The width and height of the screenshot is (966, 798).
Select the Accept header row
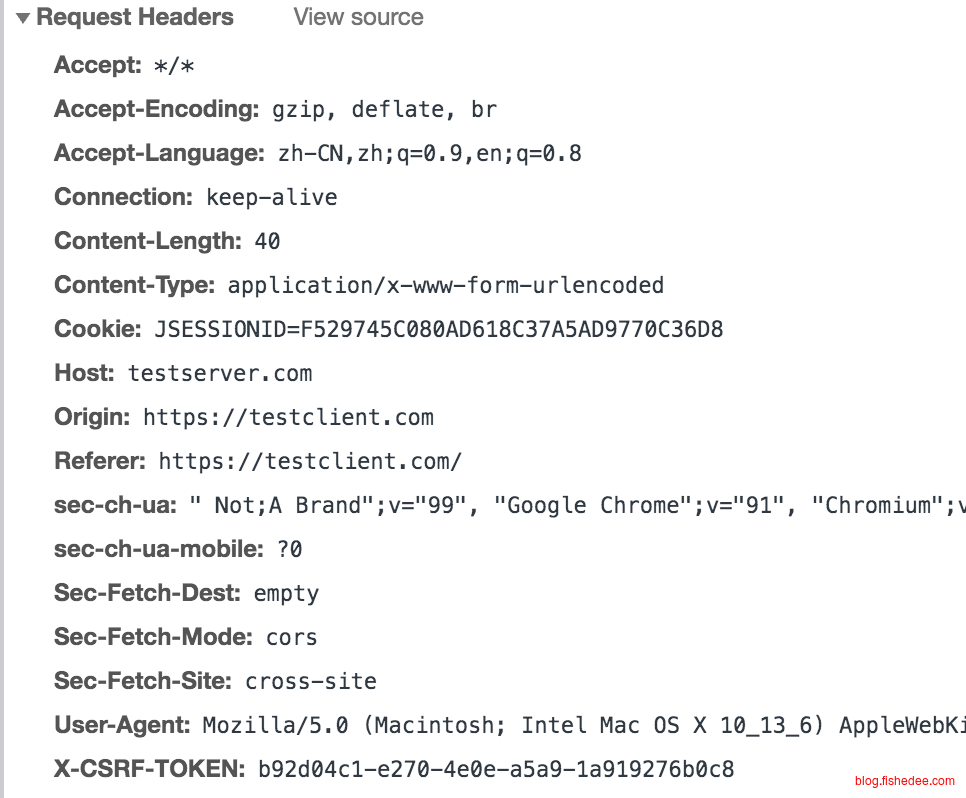[x=125, y=66]
